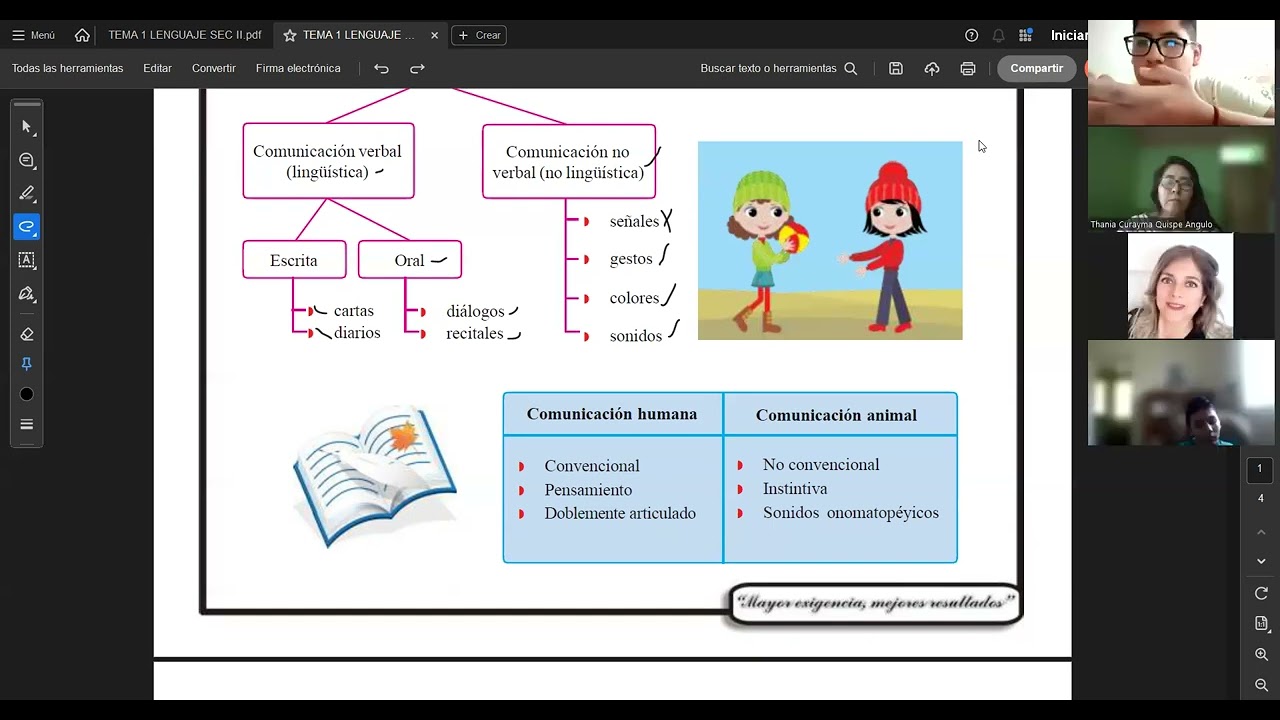Select the text box tool
This screenshot has height=720, width=1280.
[27, 260]
